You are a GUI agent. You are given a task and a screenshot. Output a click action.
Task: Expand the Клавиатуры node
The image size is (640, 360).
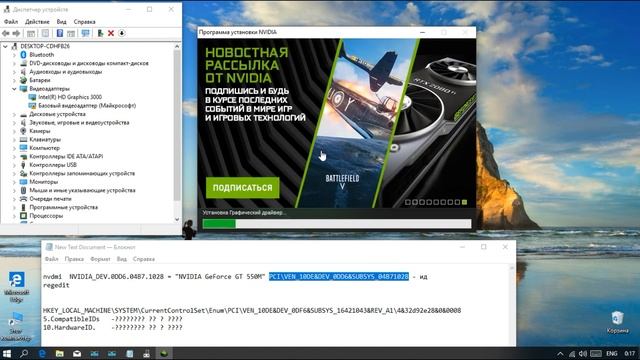[x=14, y=140]
